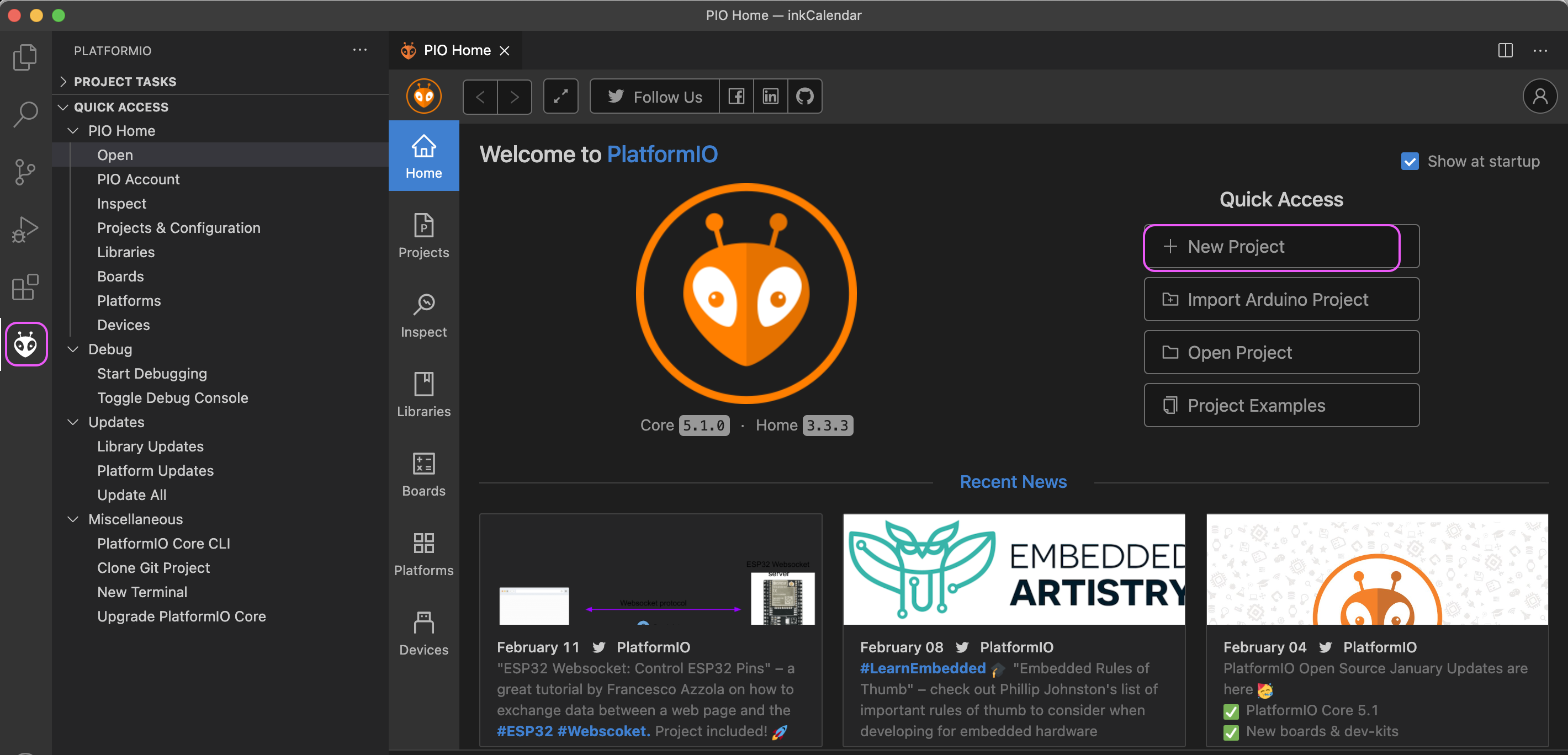Open the #LearnEmbedded hashtag link
Image resolution: width=1568 pixels, height=755 pixels.
922,668
